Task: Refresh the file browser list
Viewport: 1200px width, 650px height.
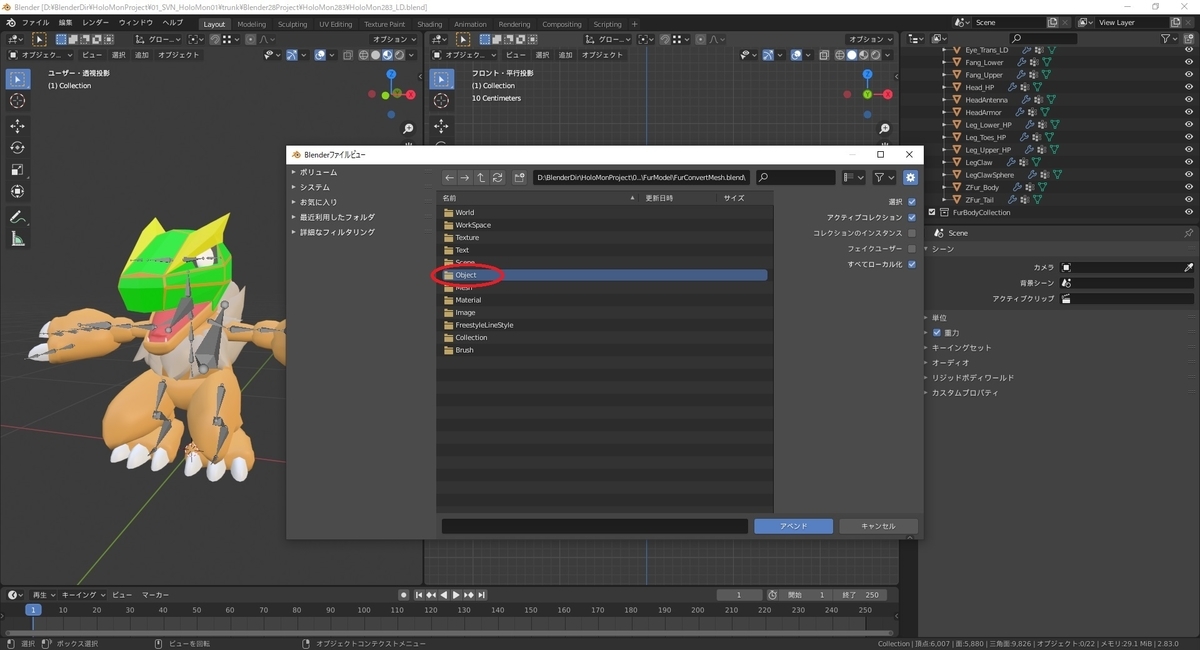Action: click(497, 177)
